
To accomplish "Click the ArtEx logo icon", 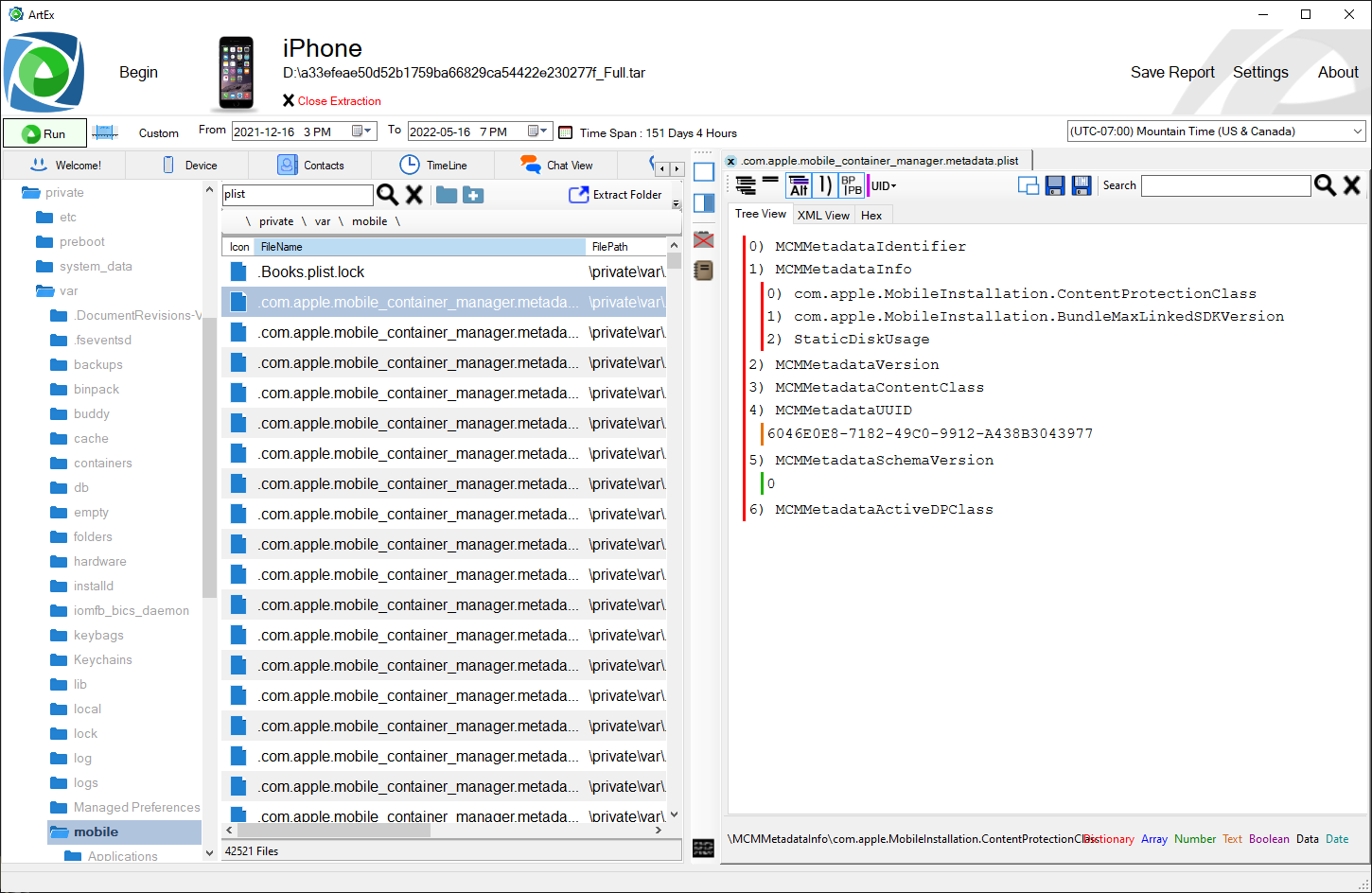I will point(44,72).
